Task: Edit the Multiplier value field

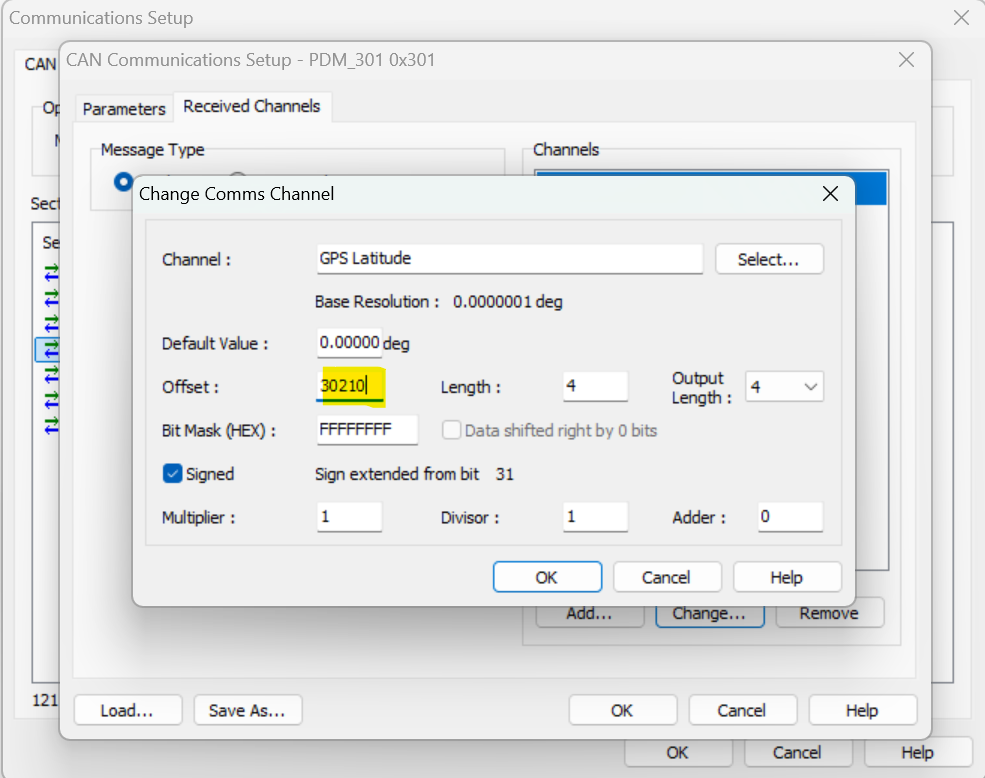Action: click(349, 517)
